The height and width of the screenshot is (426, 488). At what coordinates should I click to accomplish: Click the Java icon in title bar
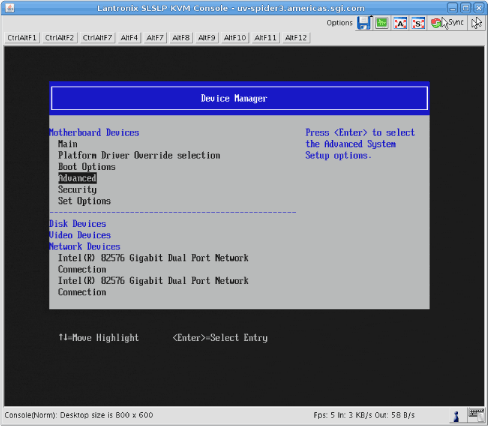pyautogui.click(x=10, y=7)
